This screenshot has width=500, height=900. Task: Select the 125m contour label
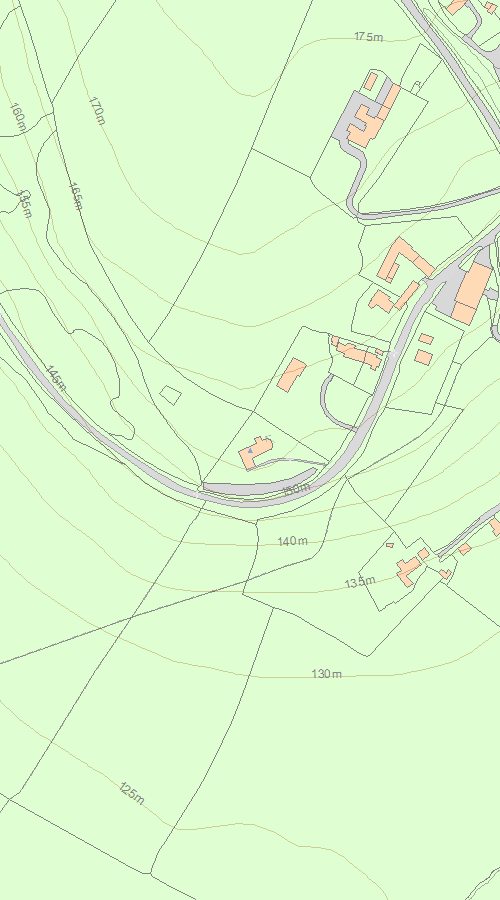(x=132, y=793)
